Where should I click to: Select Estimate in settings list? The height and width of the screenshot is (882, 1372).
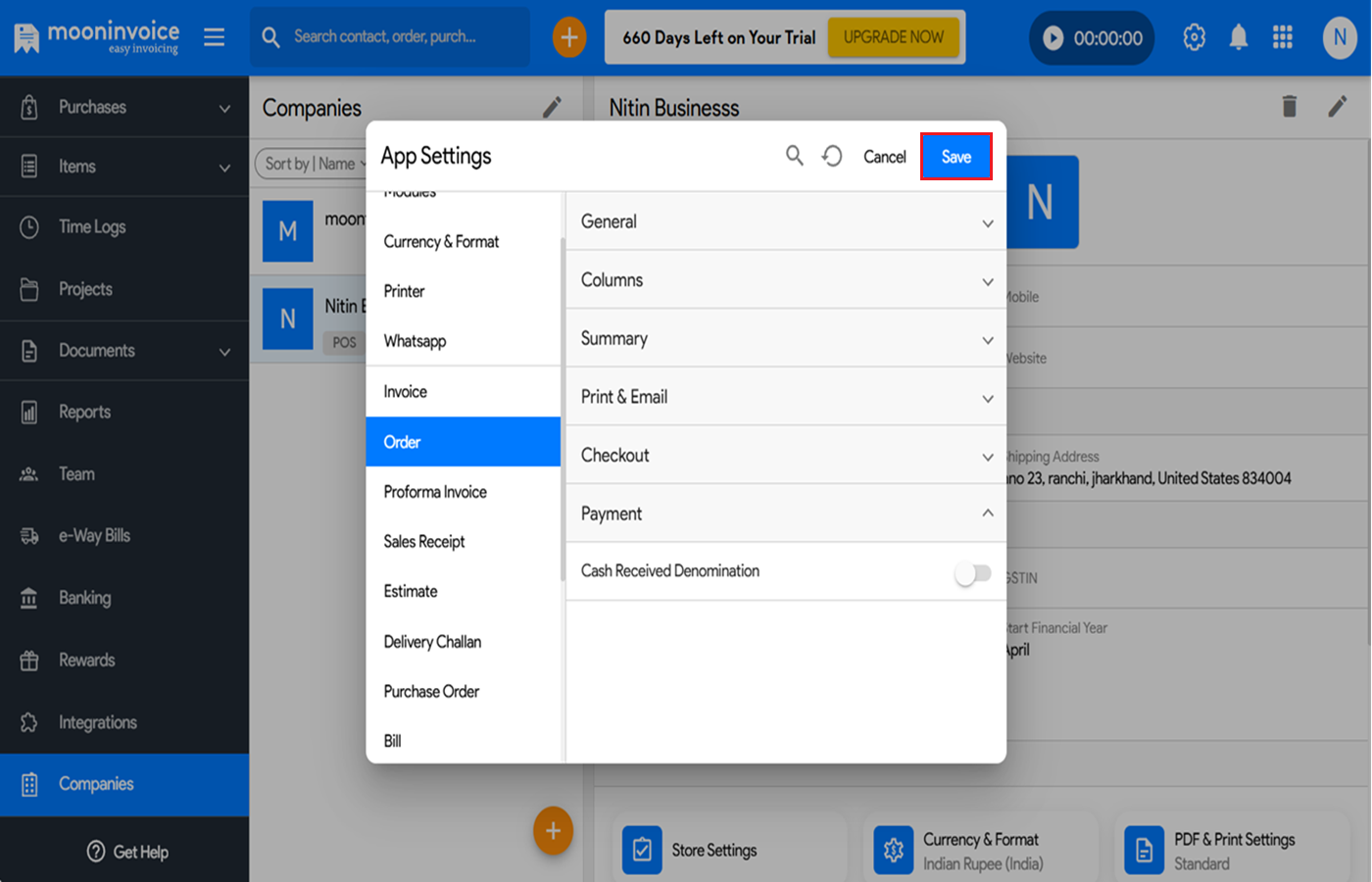pyautogui.click(x=463, y=592)
